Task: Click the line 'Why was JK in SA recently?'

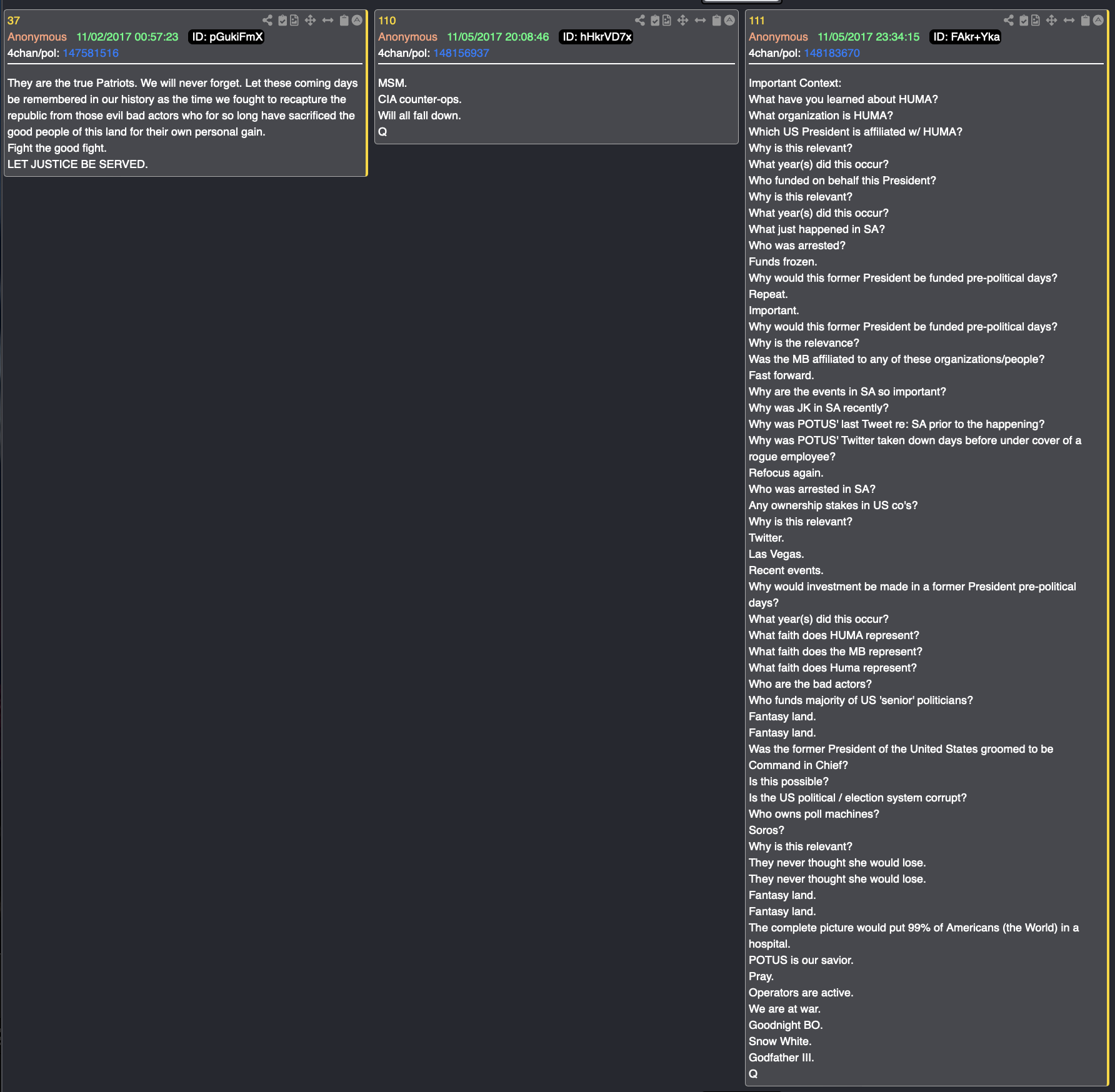Action: coord(819,408)
